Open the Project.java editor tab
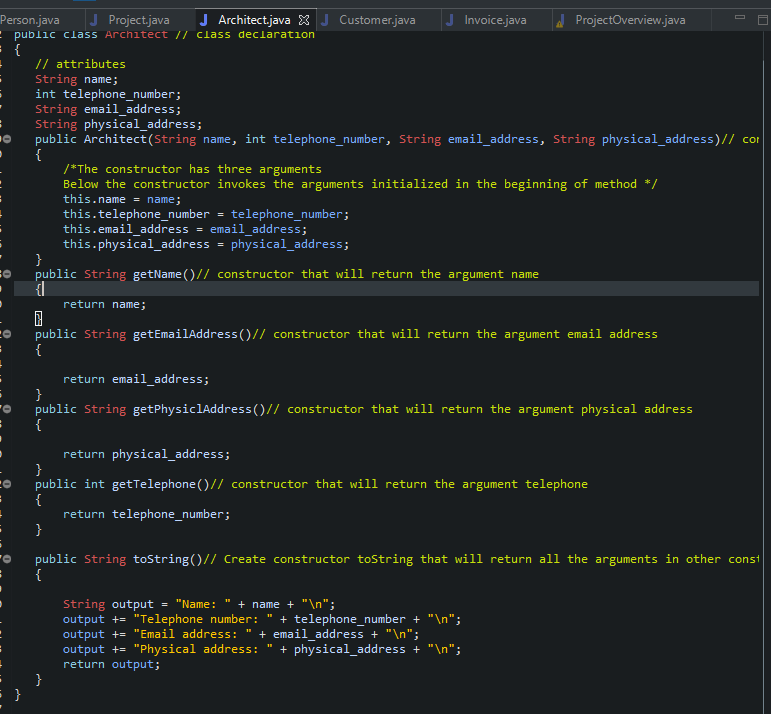The width and height of the screenshot is (771, 714). [x=139, y=20]
